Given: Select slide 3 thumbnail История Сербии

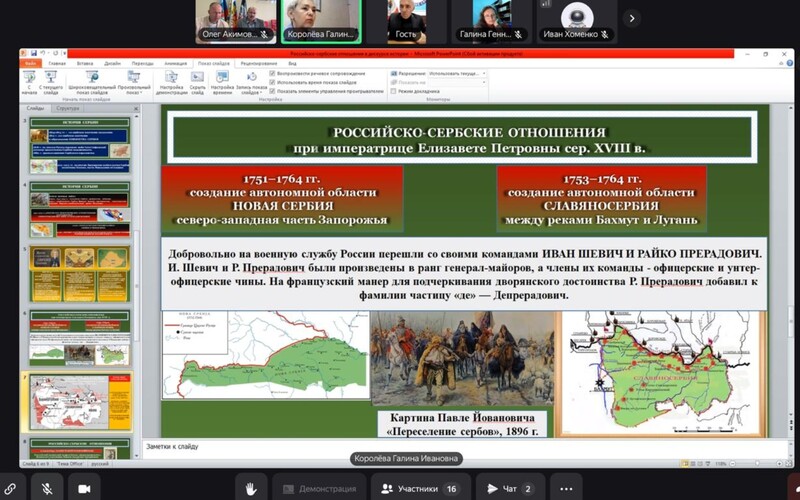Looking at the screenshot, I should 80,145.
